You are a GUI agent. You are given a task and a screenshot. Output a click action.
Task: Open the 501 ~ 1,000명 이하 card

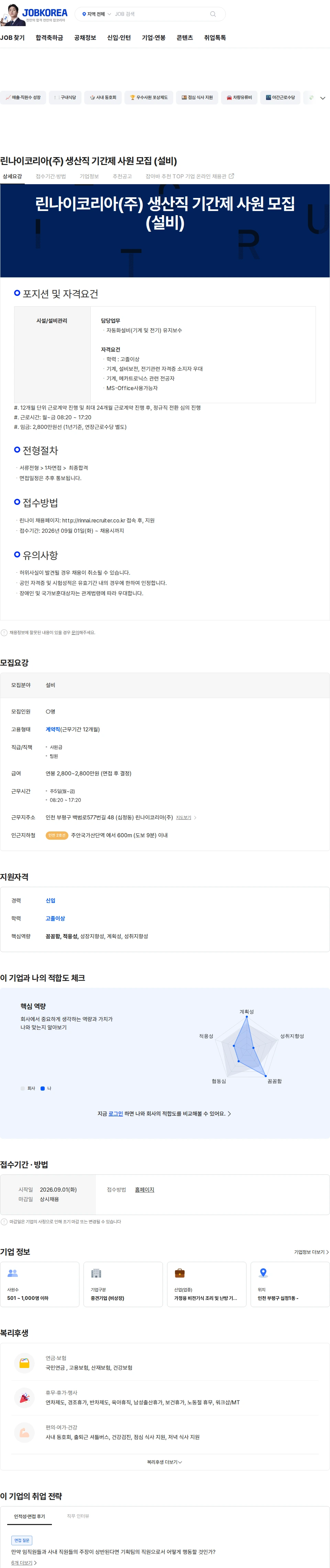(40, 1284)
